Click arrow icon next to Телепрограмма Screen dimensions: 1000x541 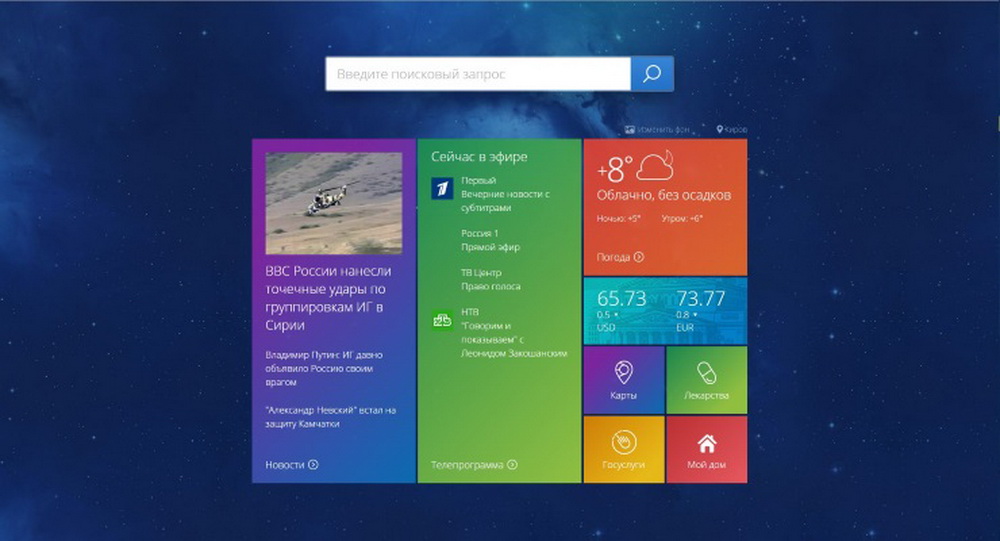pos(512,465)
